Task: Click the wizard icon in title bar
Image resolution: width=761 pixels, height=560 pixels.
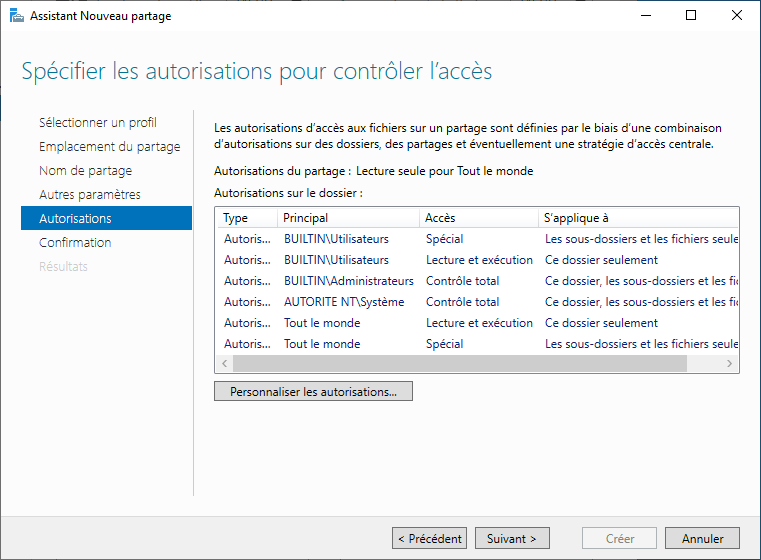Action: point(16,16)
